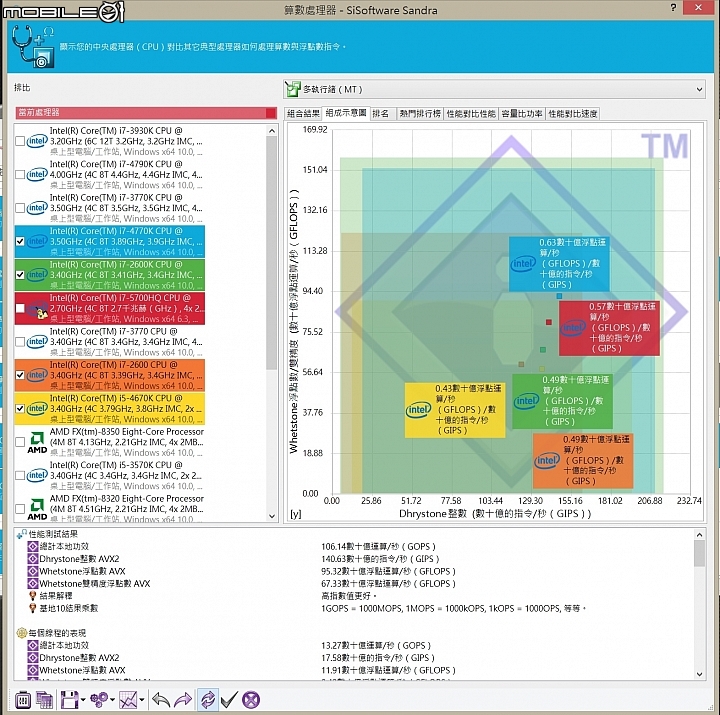Select the 組成示意圖 tab
The image size is (720, 715).
pos(346,113)
